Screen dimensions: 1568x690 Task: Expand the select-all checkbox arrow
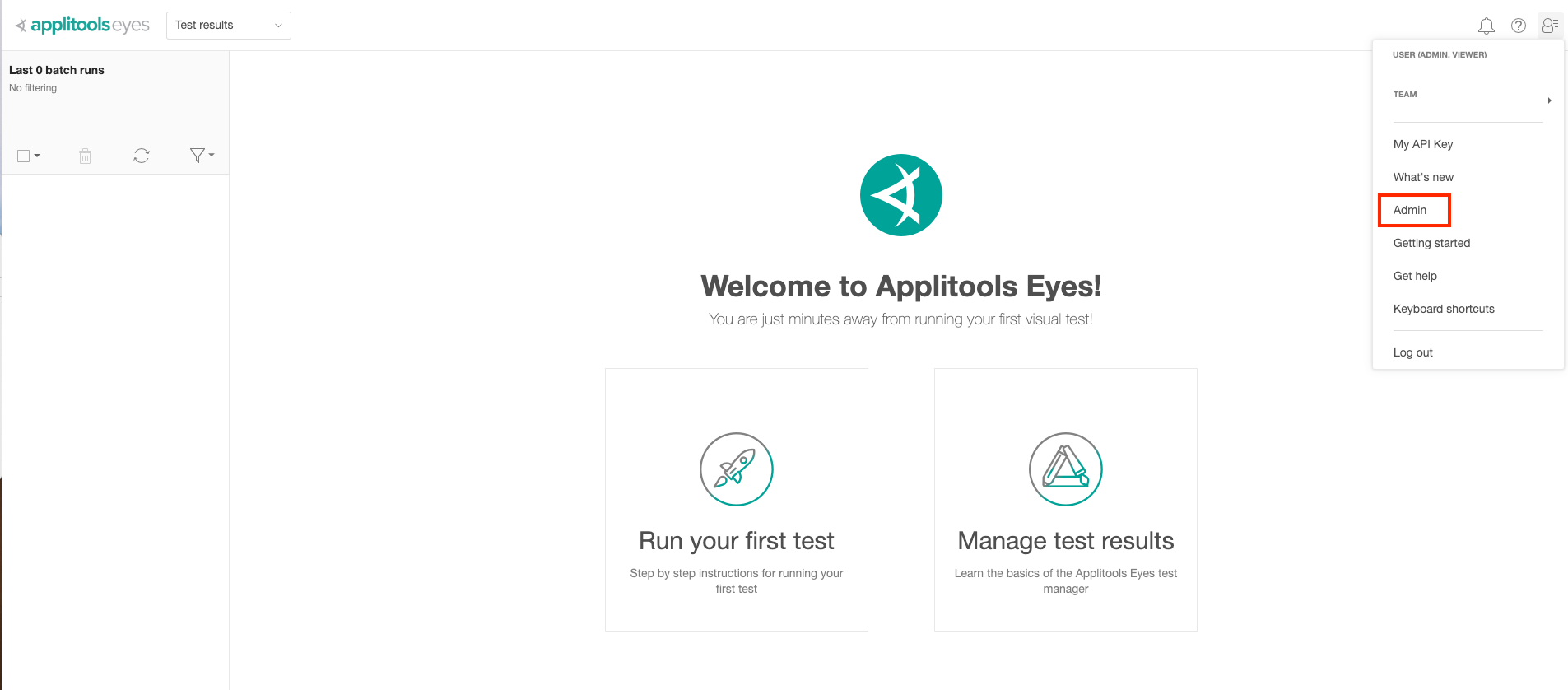(x=37, y=156)
